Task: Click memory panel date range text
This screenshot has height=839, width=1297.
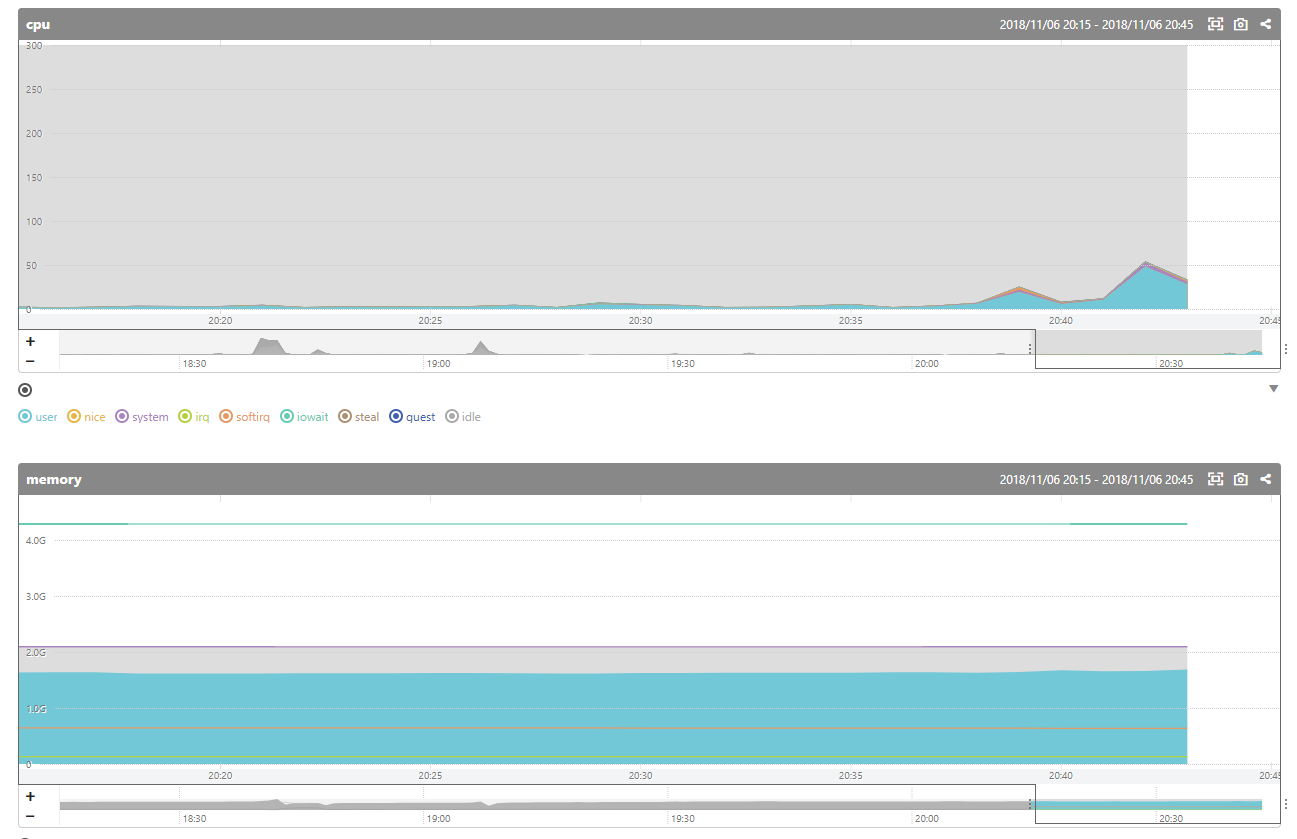Action: [x=1096, y=479]
